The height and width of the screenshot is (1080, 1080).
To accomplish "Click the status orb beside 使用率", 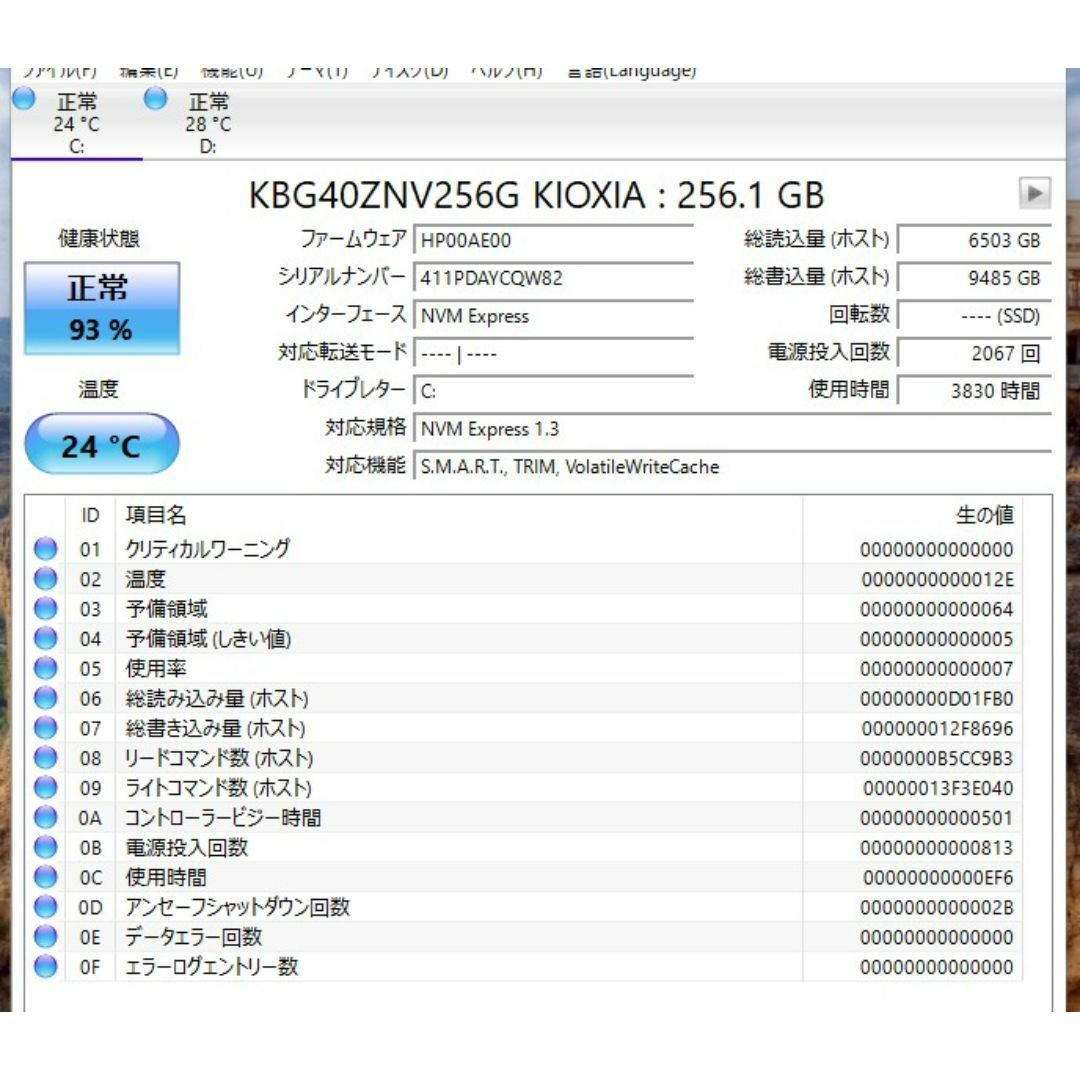I will pyautogui.click(x=45, y=668).
